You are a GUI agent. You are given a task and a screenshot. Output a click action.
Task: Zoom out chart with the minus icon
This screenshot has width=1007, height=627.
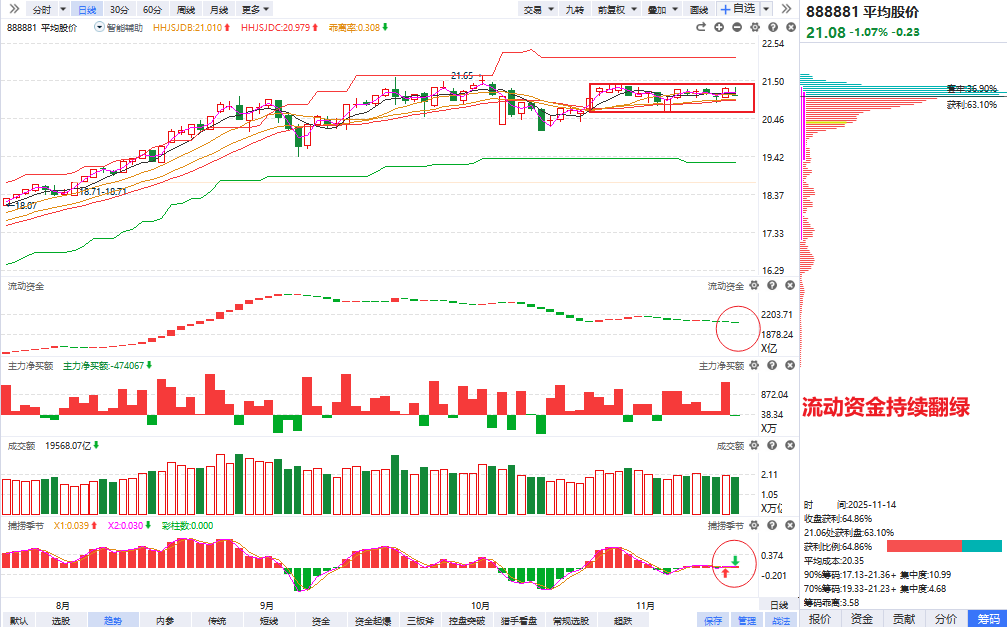[737, 27]
